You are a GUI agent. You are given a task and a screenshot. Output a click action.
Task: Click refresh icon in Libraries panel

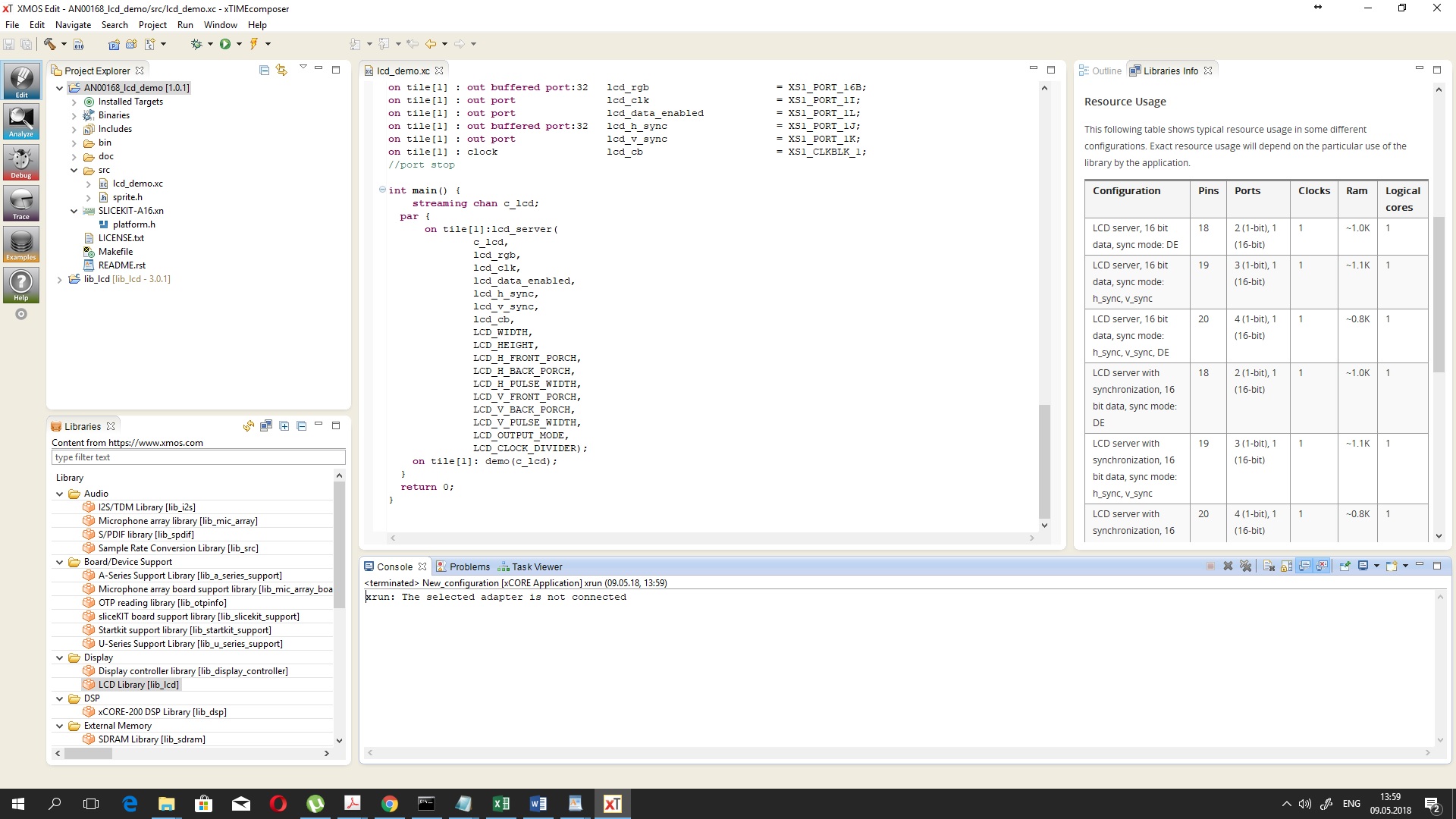249,426
